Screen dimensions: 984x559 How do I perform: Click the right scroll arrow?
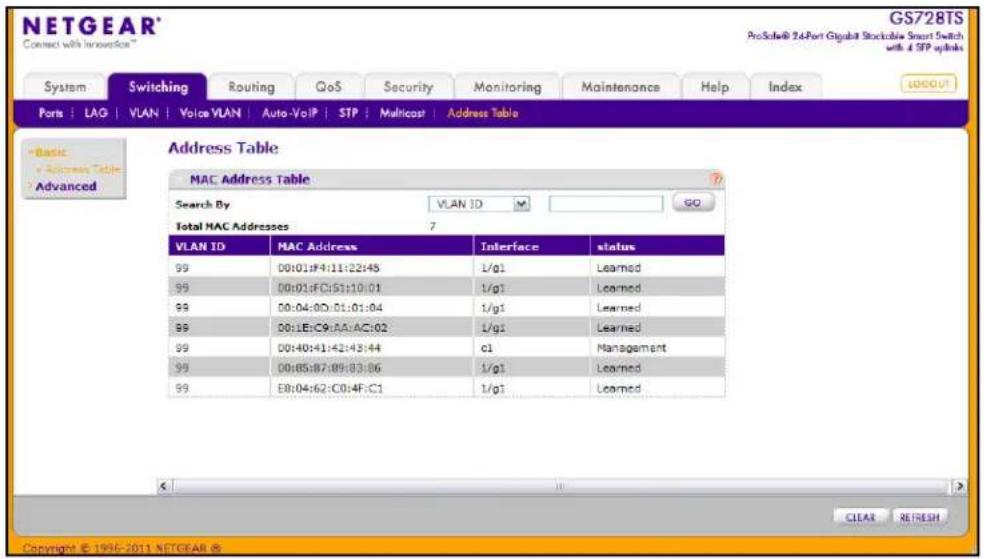960,486
